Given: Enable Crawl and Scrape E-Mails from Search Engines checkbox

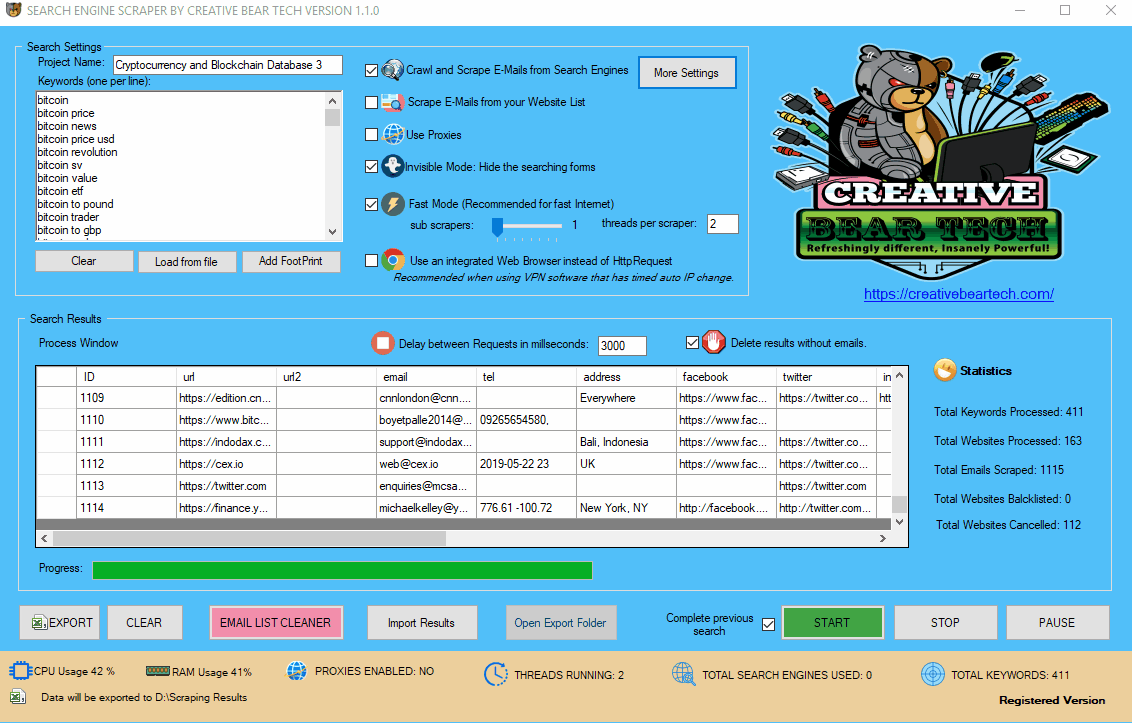Looking at the screenshot, I should coord(371,70).
